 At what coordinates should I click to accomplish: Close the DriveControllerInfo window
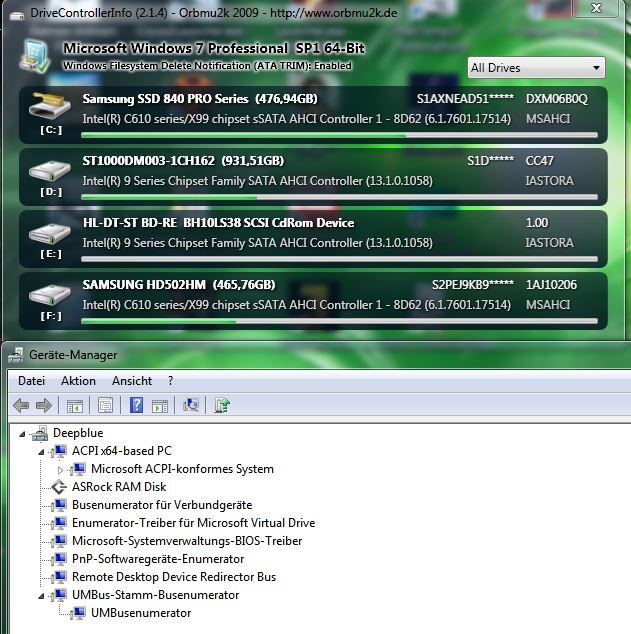tap(596, 8)
